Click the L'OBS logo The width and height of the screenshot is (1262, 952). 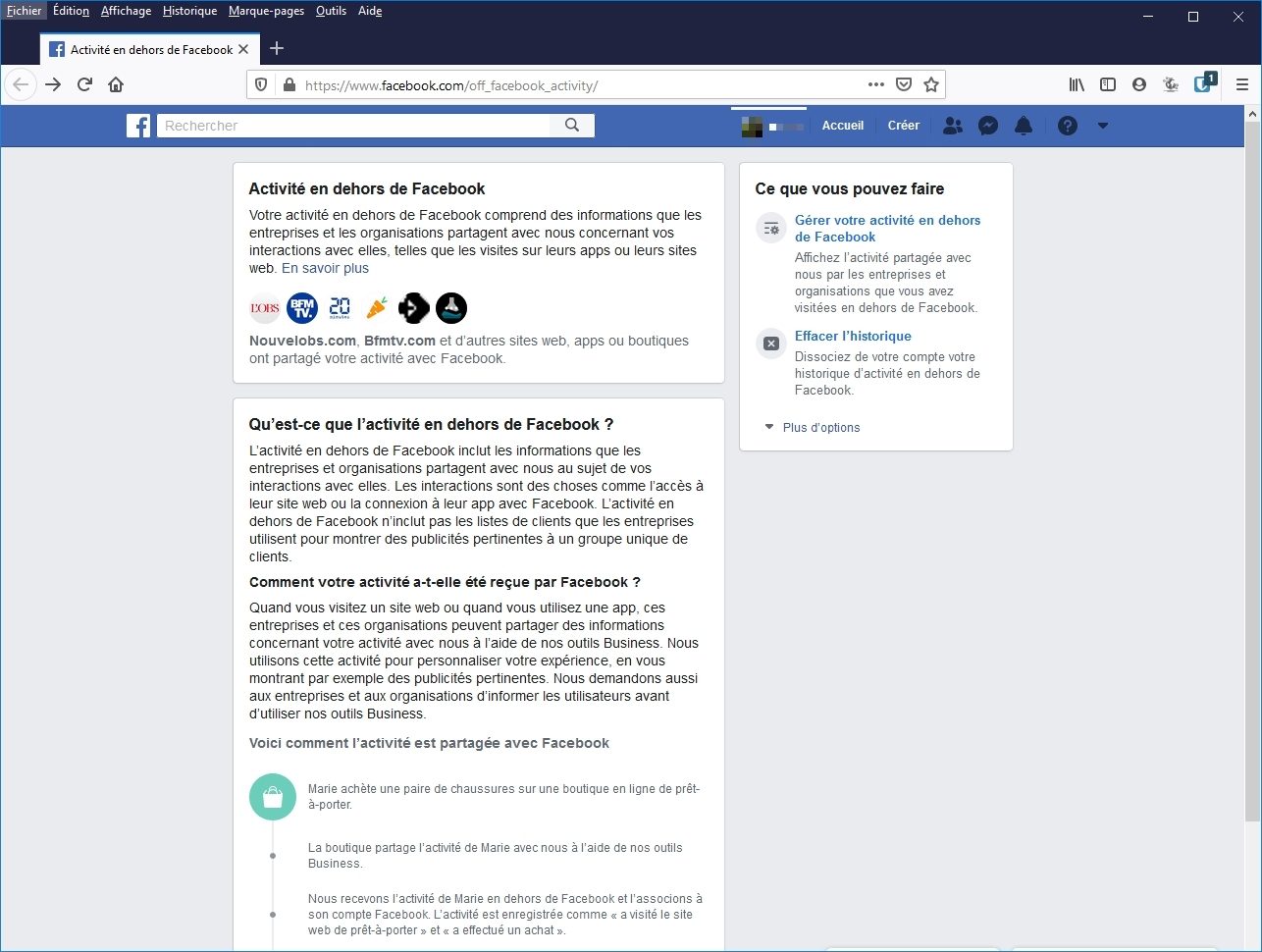[x=265, y=308]
